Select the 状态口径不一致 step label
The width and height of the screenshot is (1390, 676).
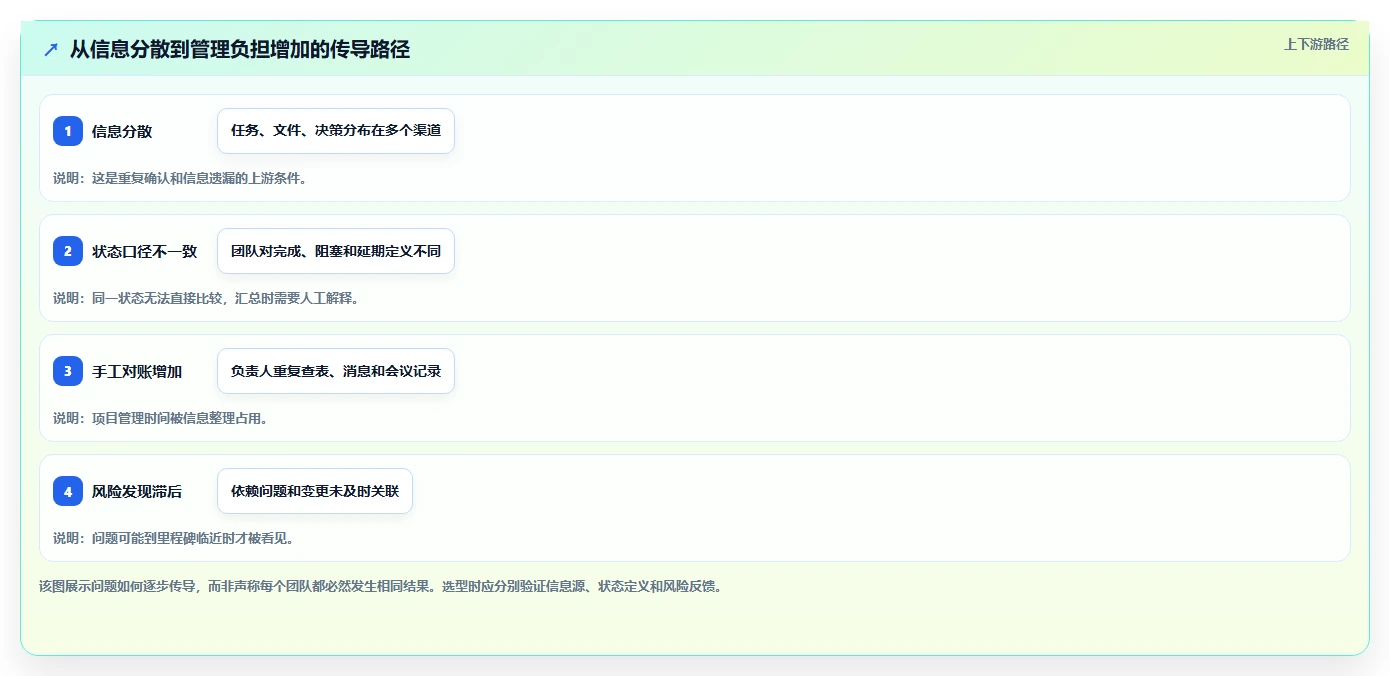145,251
